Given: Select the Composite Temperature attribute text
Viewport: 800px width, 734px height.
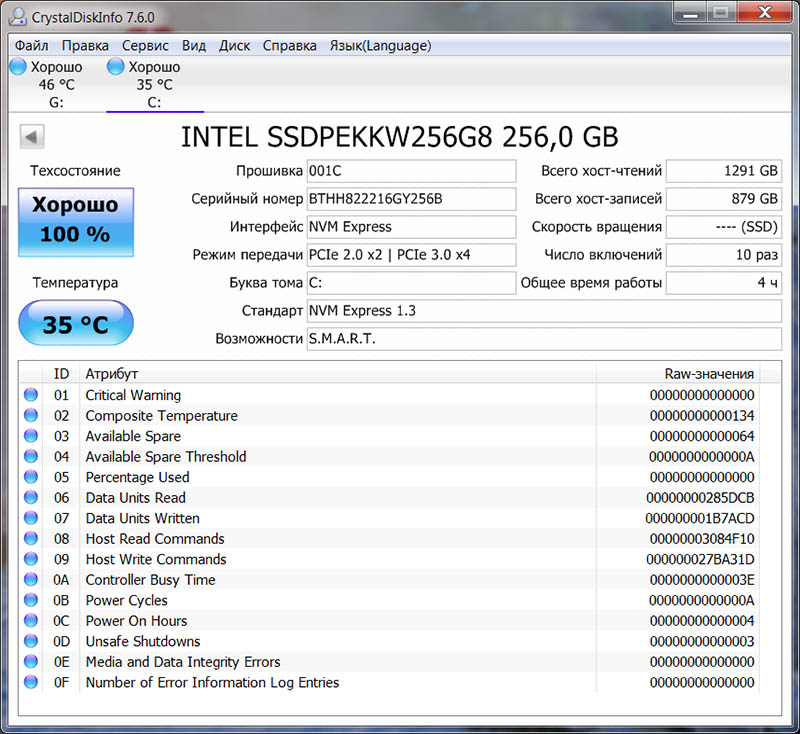Looking at the screenshot, I should click(161, 416).
